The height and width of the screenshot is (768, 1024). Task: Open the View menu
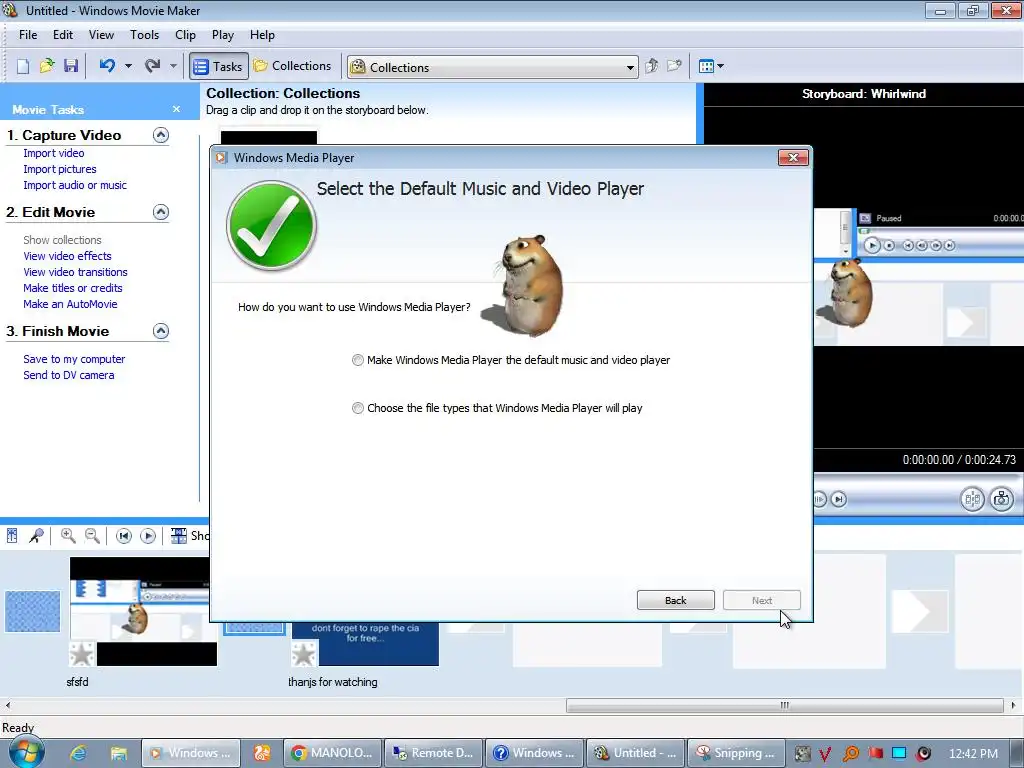pyautogui.click(x=101, y=35)
